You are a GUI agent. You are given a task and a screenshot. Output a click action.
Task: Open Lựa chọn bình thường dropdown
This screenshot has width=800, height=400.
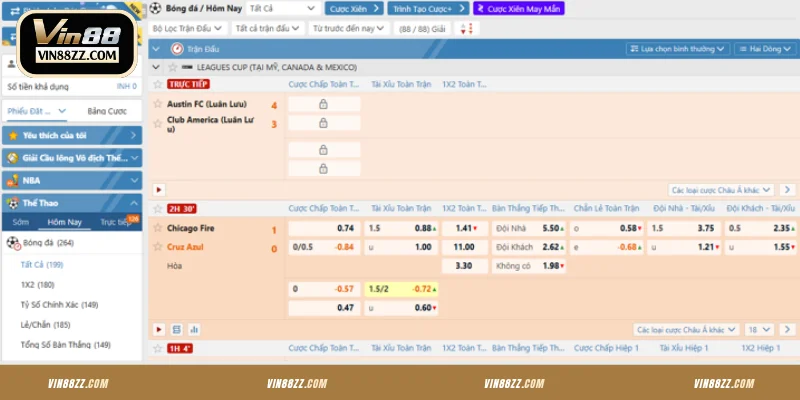coord(677,49)
